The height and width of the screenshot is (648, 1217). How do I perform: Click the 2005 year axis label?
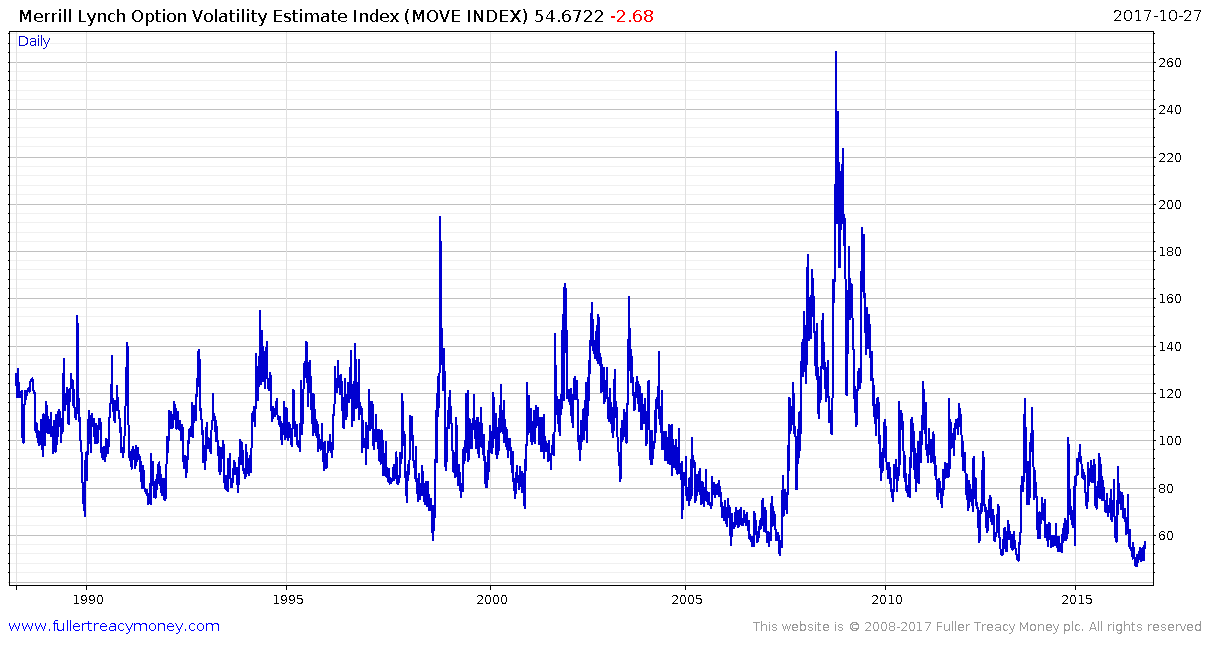(x=687, y=598)
